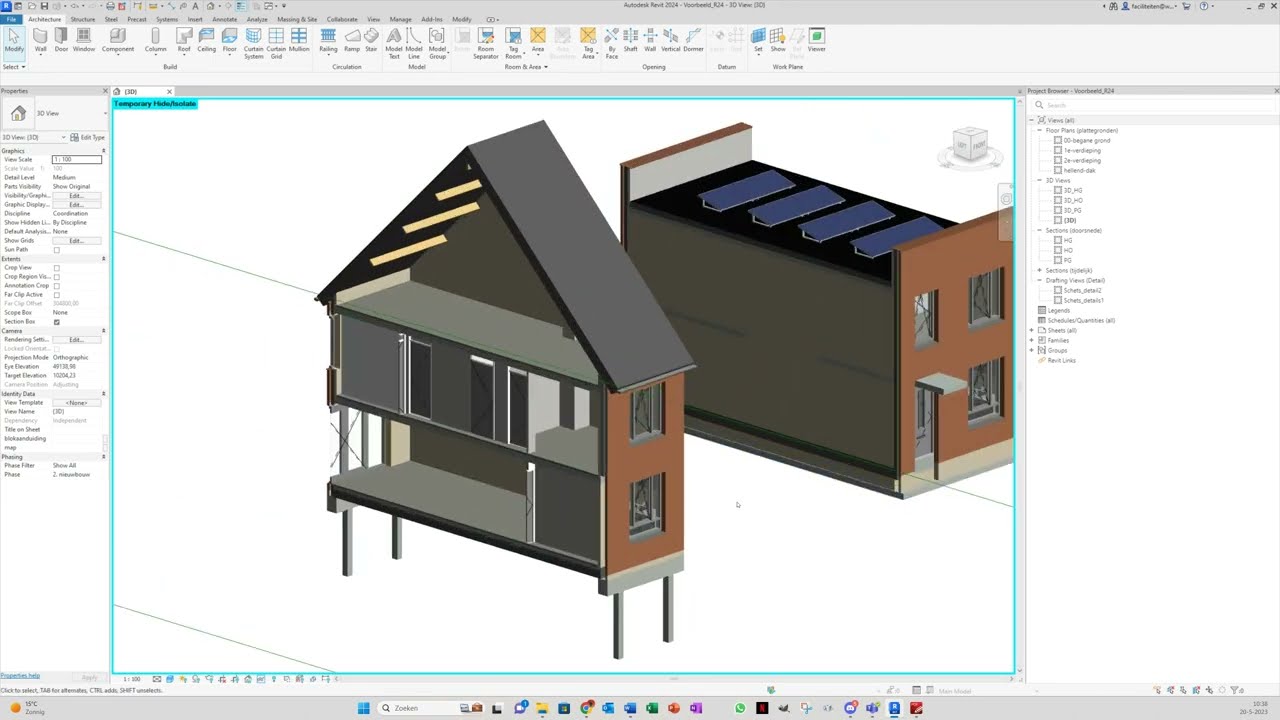Image resolution: width=1280 pixels, height=720 pixels.
Task: Expand the Sections (tijdelijk) node
Action: tap(1040, 270)
